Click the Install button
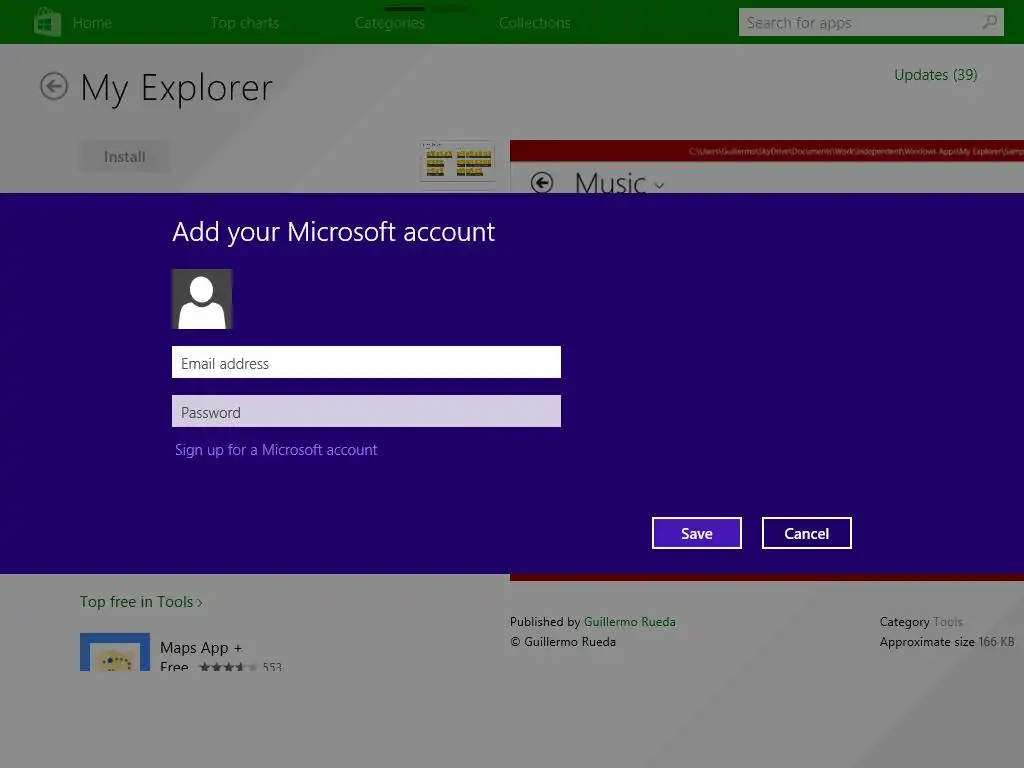 [x=124, y=157]
